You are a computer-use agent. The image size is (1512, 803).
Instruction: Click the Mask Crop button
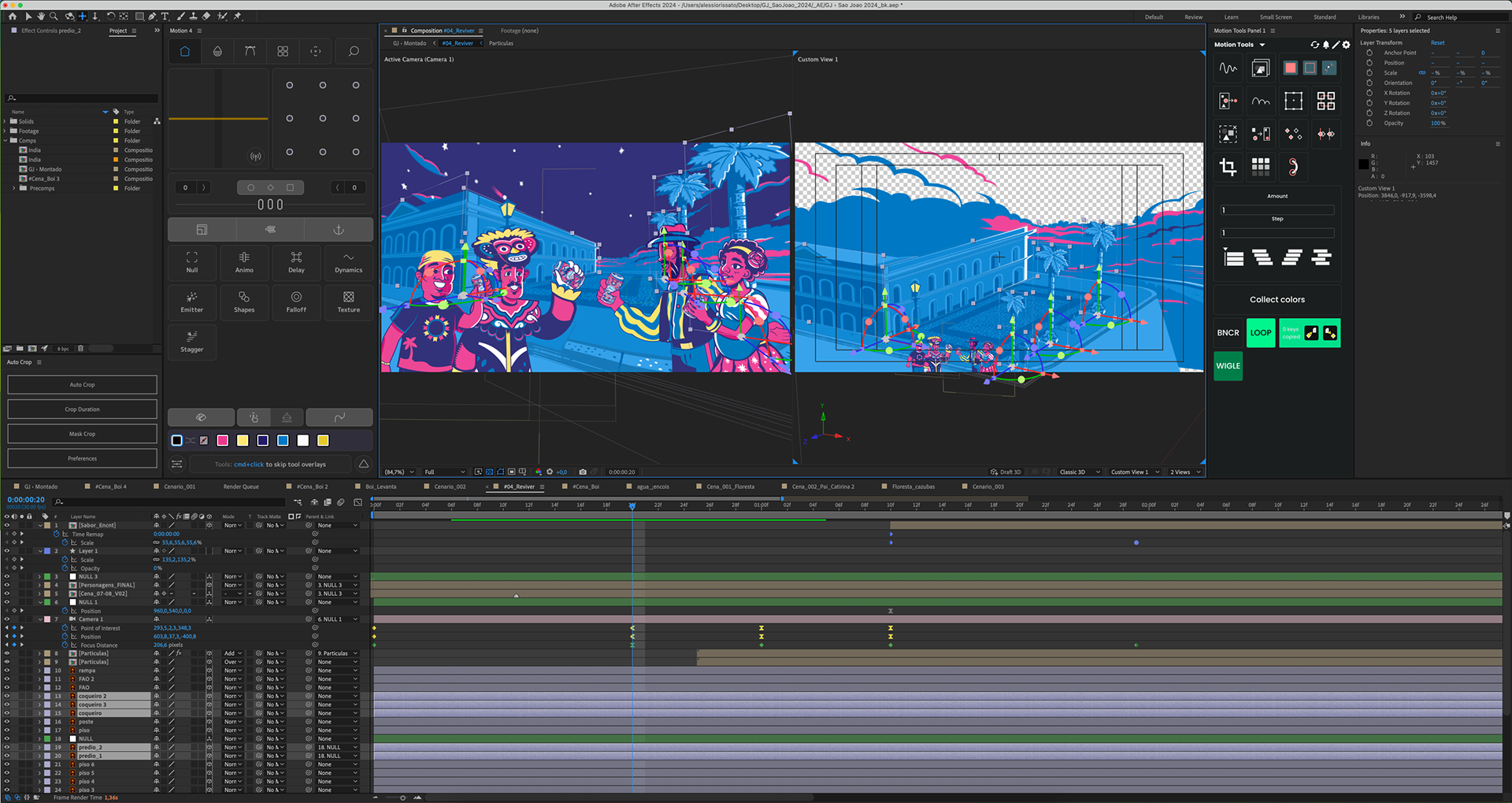[82, 434]
